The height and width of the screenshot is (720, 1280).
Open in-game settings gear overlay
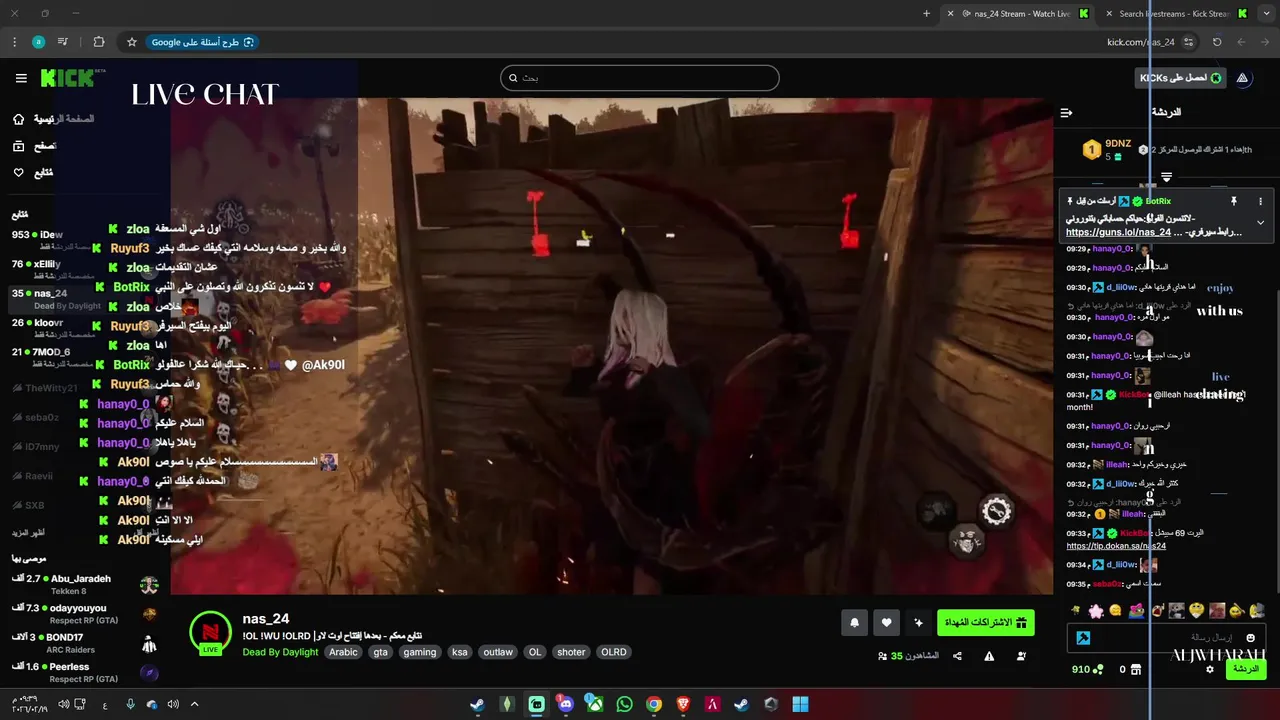(996, 512)
